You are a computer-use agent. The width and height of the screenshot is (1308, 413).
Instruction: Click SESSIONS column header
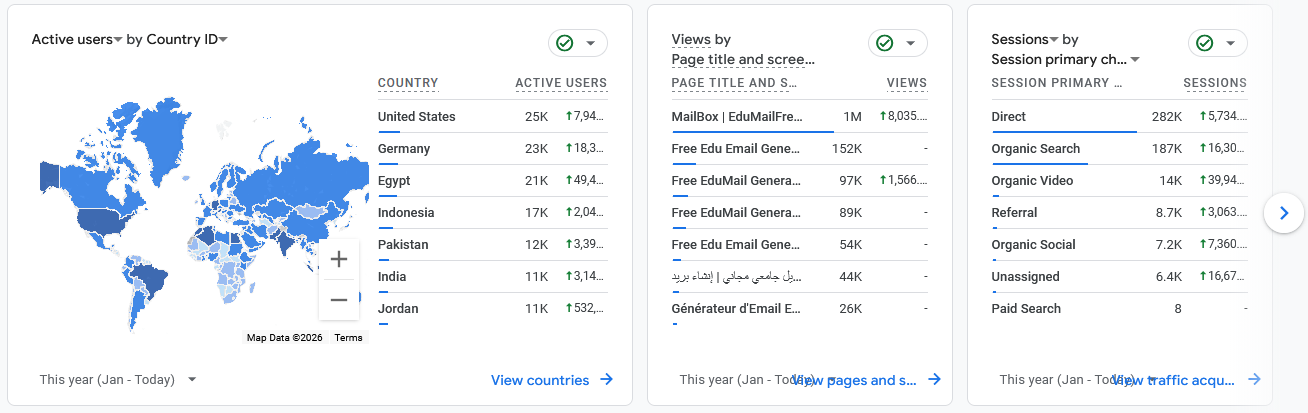pyautogui.click(x=1215, y=83)
